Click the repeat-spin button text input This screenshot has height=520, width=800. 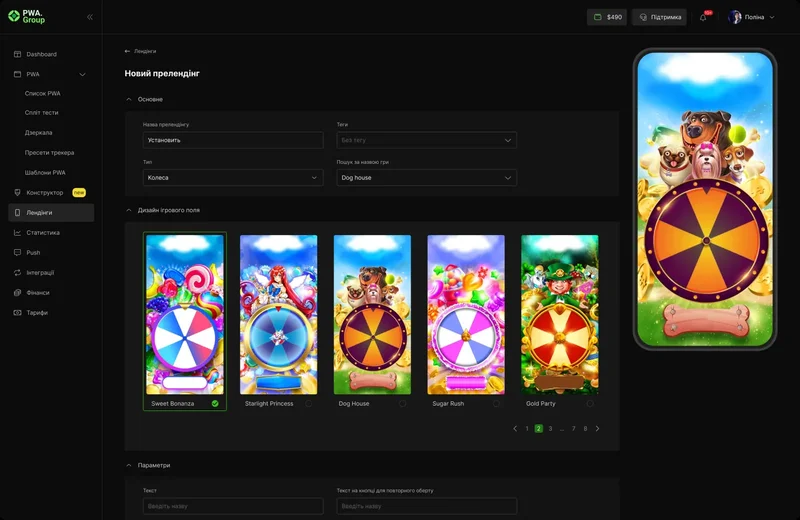pos(427,506)
